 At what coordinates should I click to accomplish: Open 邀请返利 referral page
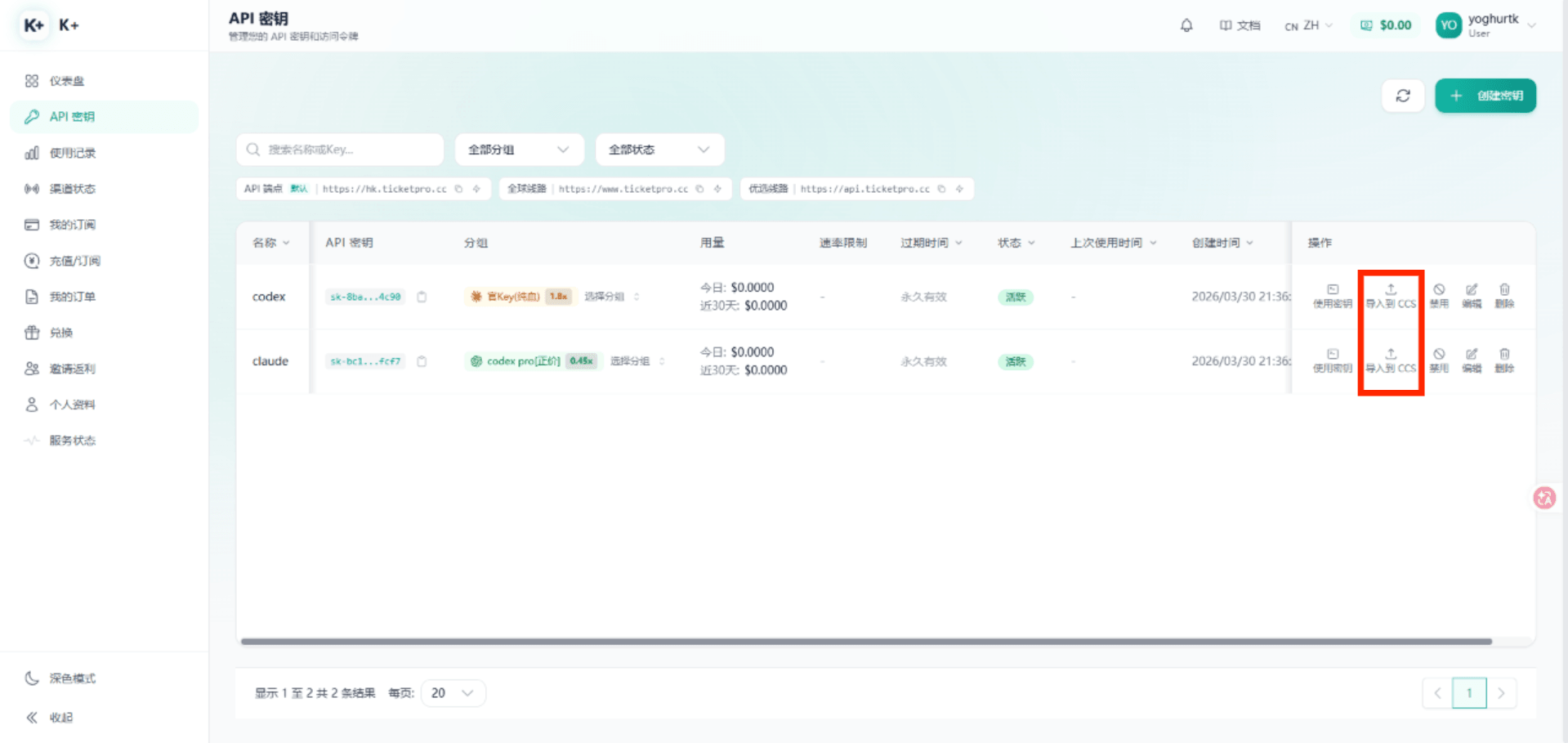click(105, 369)
